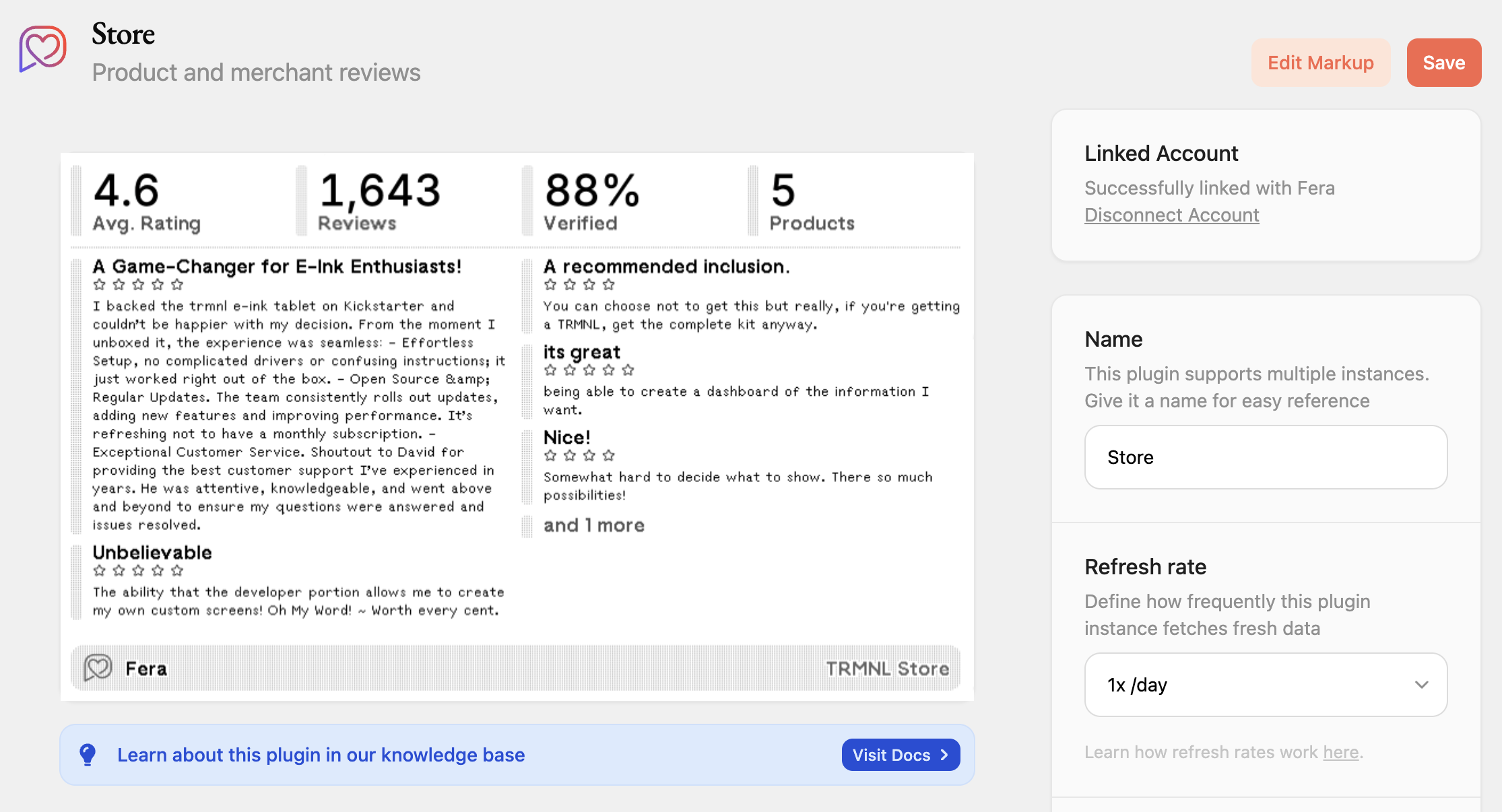Follow the 'here' link about refresh rates

coord(1340,752)
